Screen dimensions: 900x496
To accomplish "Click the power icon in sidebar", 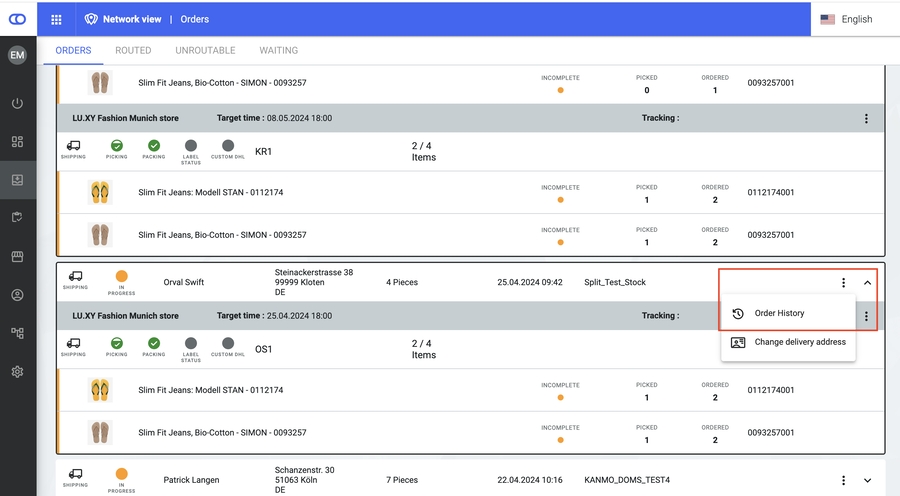I will (17, 104).
